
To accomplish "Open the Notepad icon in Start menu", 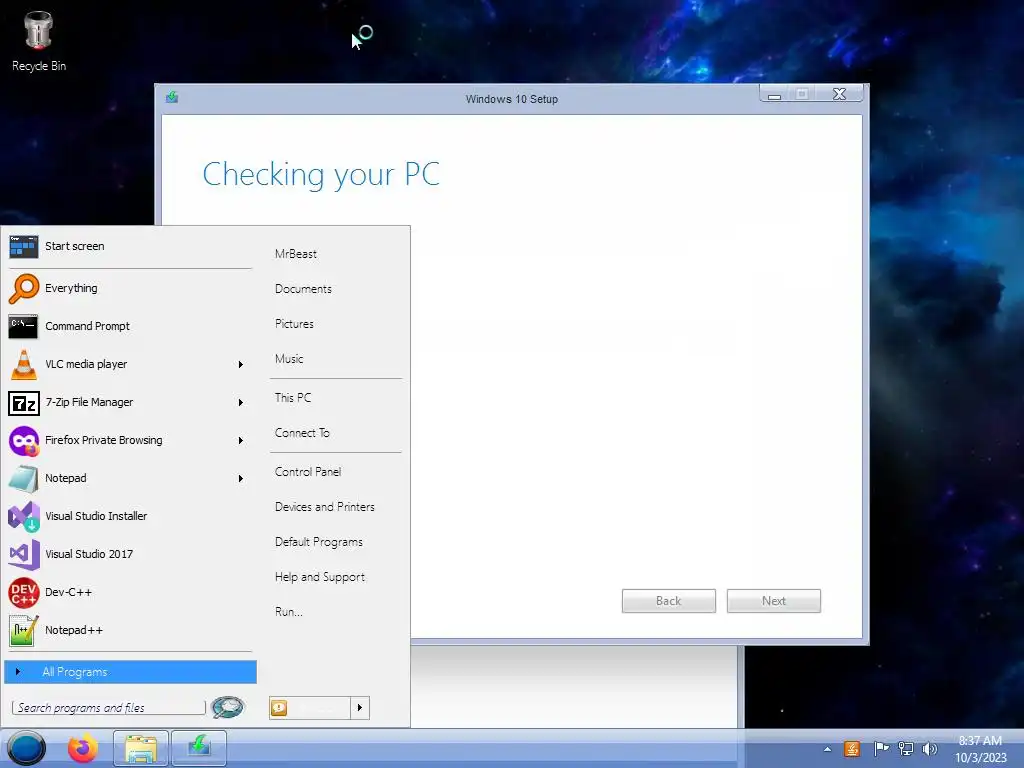I will (24, 479).
